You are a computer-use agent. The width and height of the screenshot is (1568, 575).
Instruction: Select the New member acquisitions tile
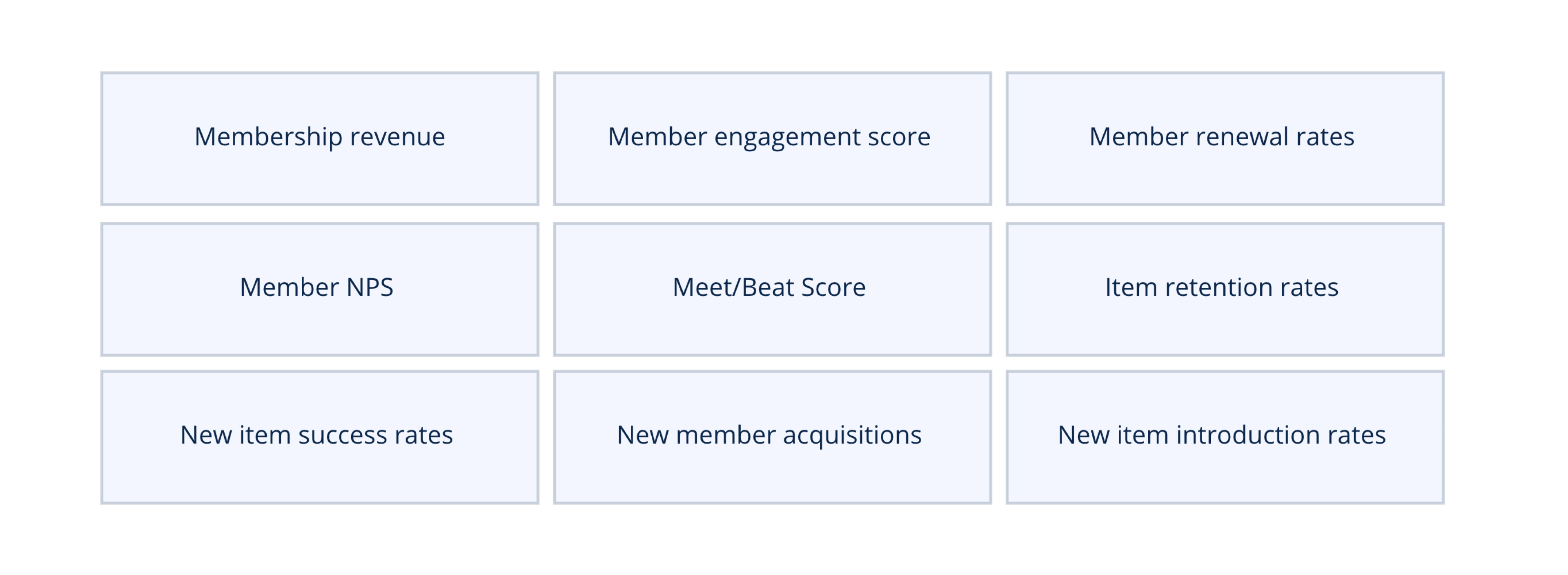pyautogui.click(x=772, y=437)
